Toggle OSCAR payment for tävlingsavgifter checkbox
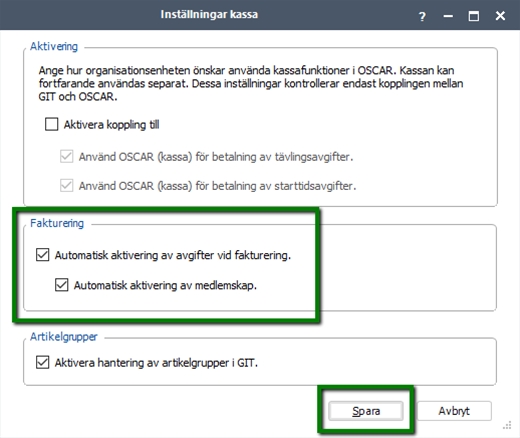The image size is (520, 438). click(67, 156)
